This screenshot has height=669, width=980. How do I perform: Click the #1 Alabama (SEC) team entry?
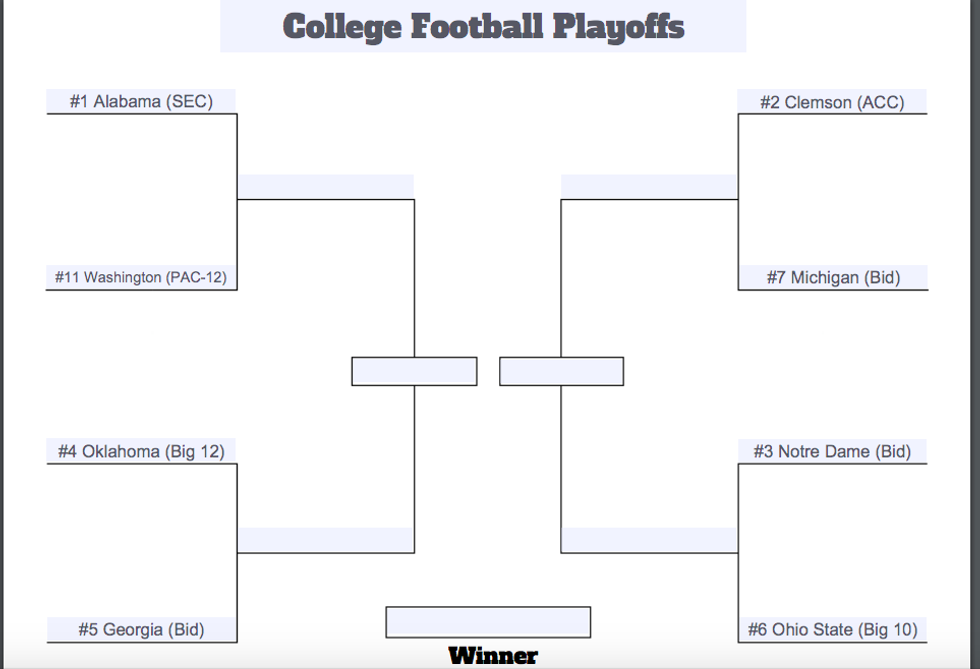tap(141, 101)
